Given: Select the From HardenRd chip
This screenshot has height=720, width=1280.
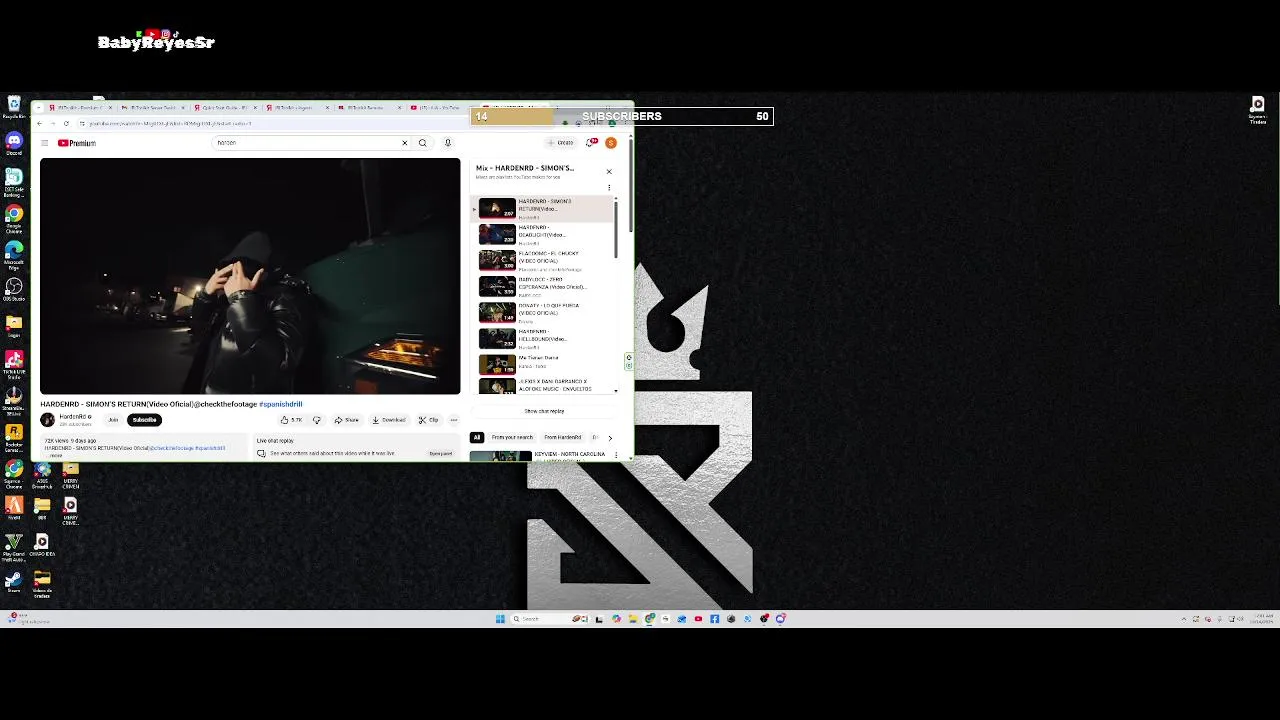Looking at the screenshot, I should point(563,437).
